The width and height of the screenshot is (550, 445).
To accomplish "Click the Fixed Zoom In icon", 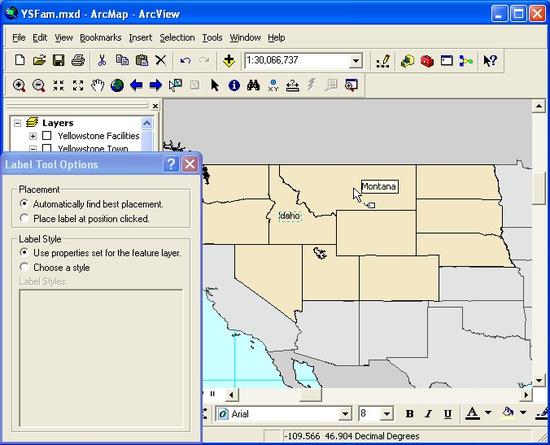I will coord(59,85).
